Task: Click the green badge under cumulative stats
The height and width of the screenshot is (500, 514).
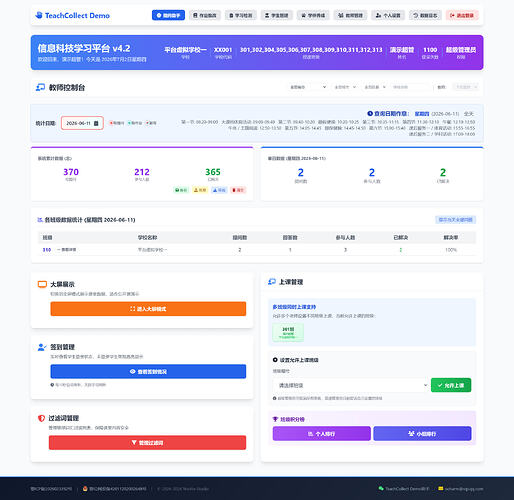Action: pos(181,190)
